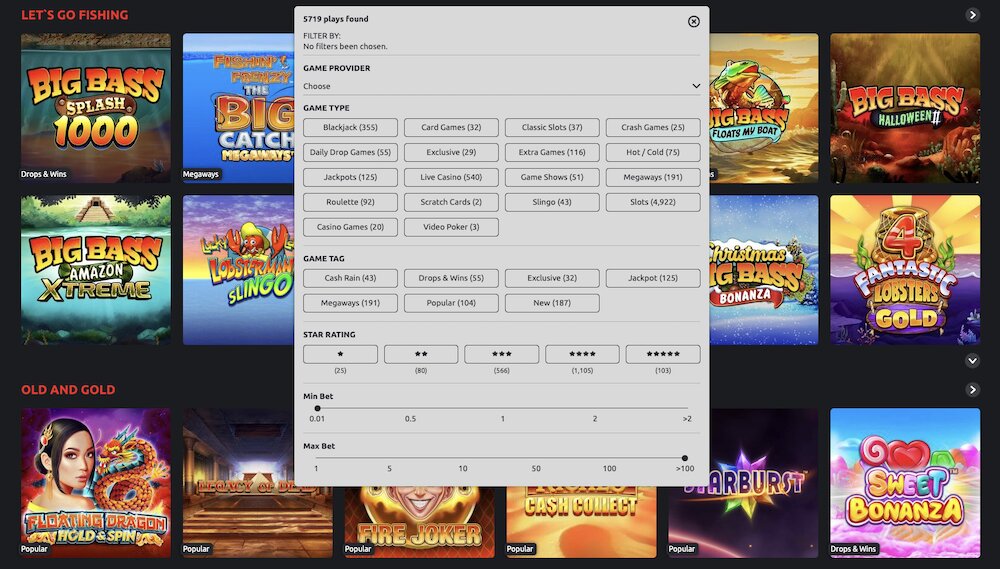Click Popular badge on Floating Dragon tile

tap(34, 549)
